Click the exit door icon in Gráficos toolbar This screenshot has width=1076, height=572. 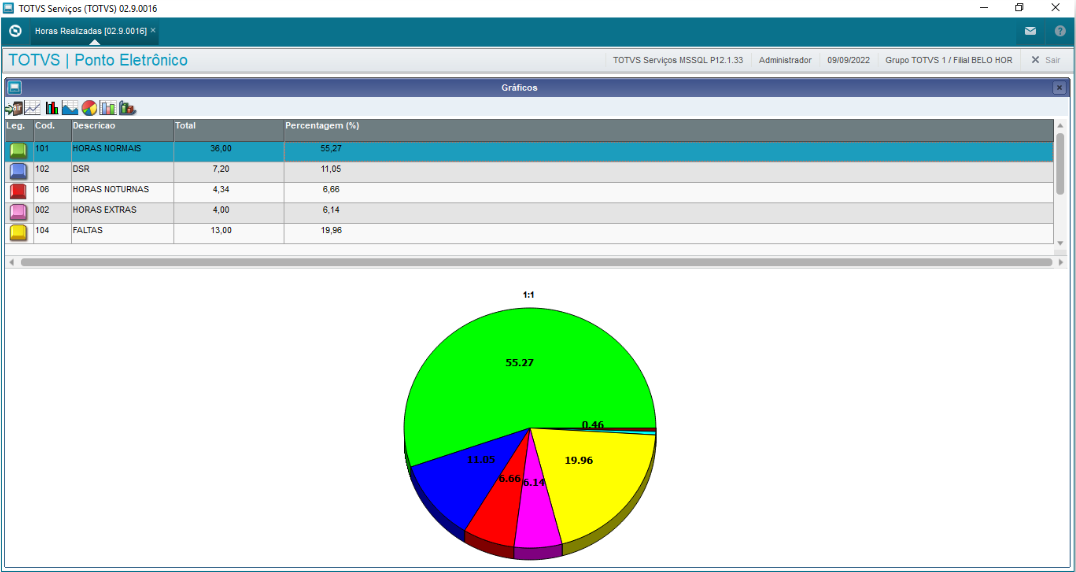[x=14, y=108]
